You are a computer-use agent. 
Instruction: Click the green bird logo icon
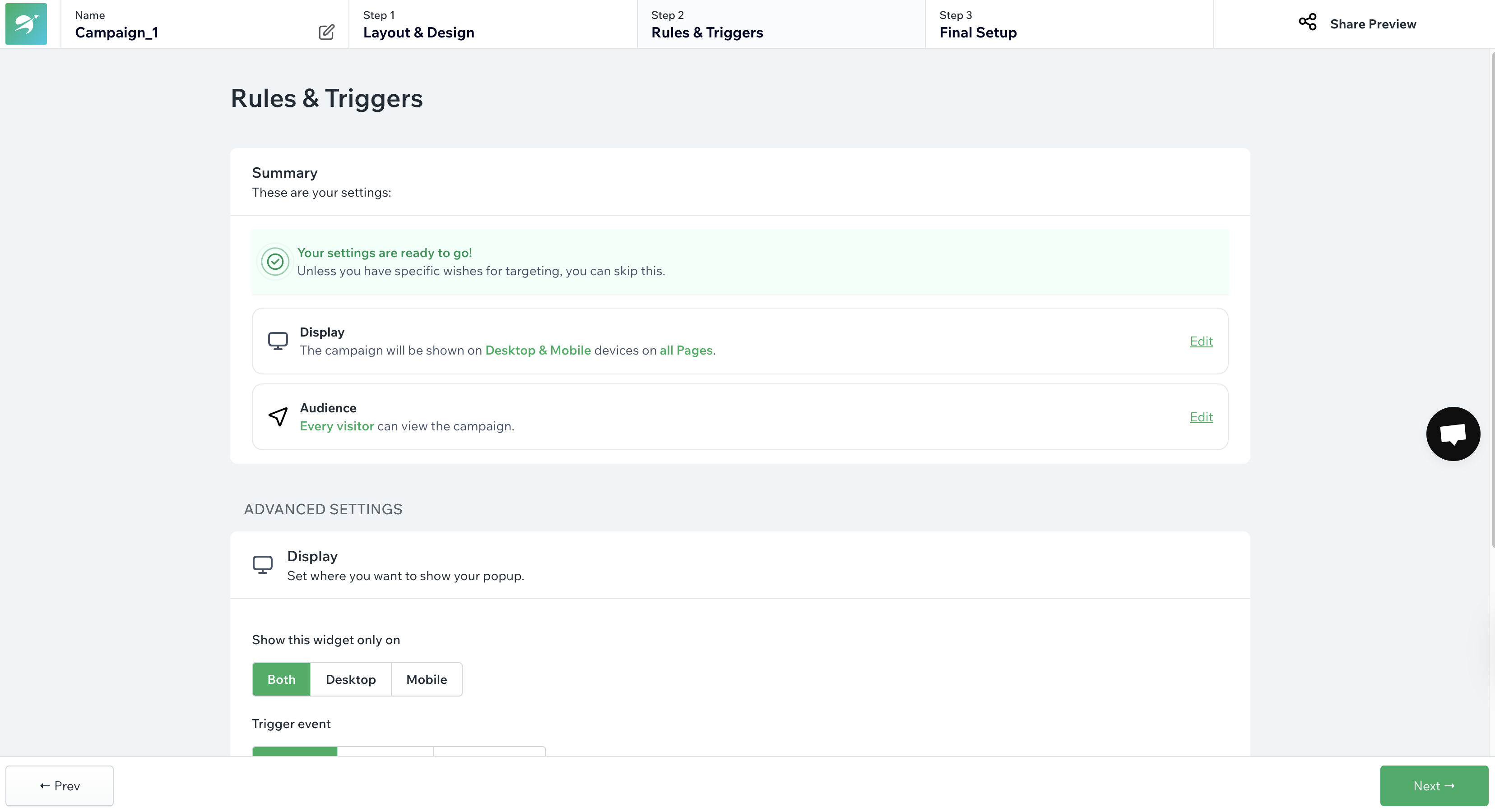pyautogui.click(x=26, y=24)
